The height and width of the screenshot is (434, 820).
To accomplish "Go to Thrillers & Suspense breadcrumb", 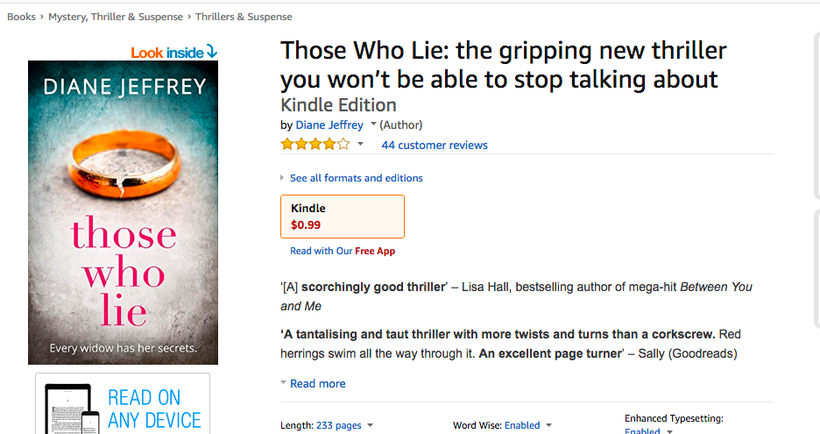I will tap(244, 17).
